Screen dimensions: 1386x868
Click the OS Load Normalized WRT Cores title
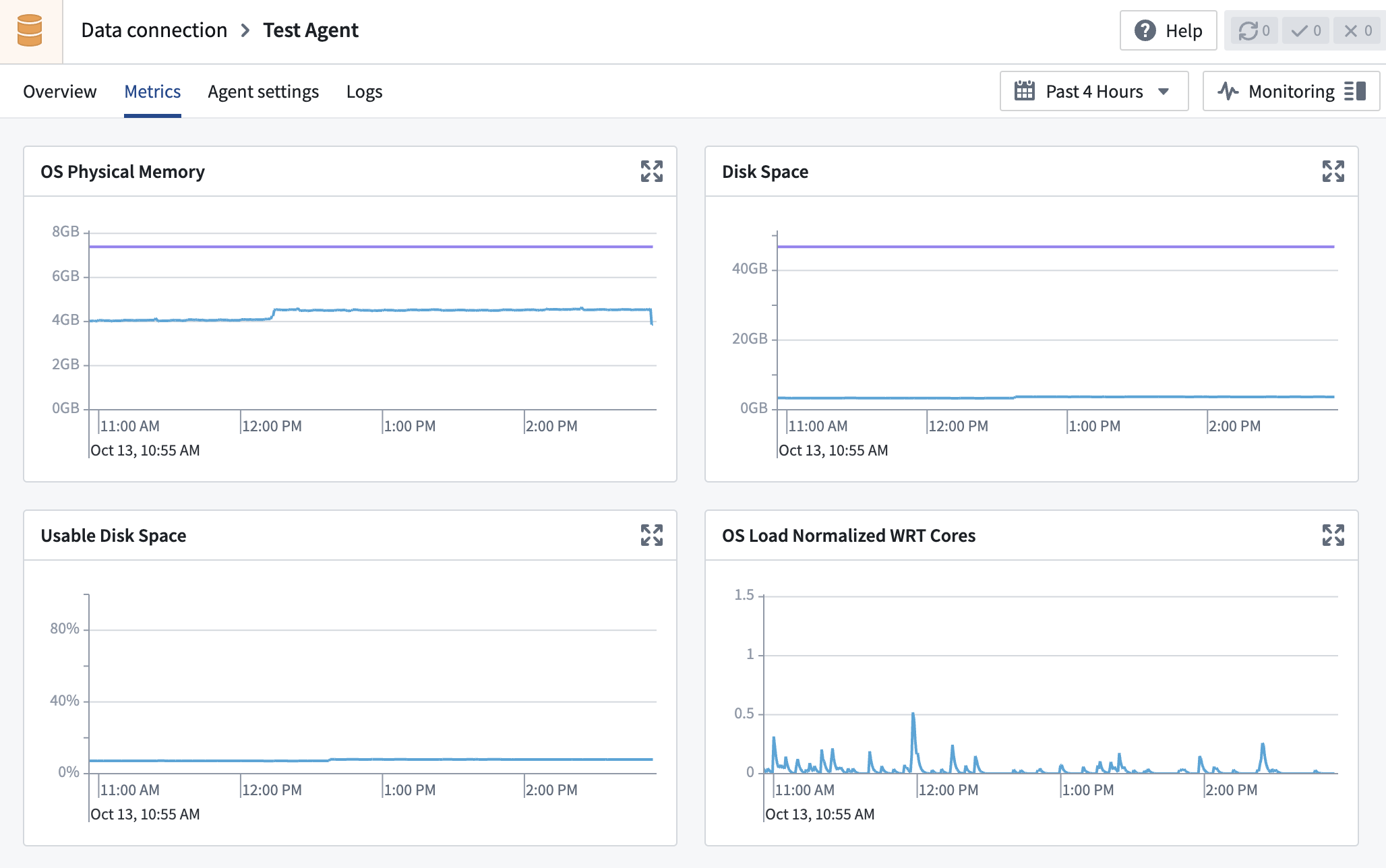[x=849, y=536]
